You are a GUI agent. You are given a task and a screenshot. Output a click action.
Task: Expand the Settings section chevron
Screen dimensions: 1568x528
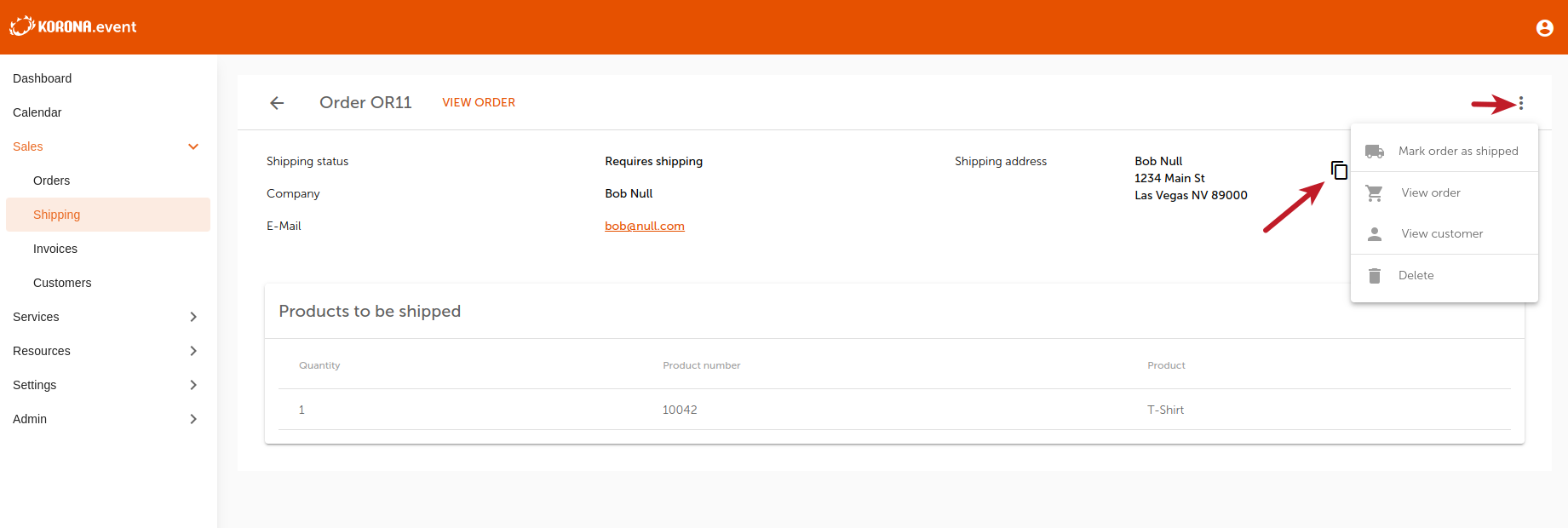point(193,385)
